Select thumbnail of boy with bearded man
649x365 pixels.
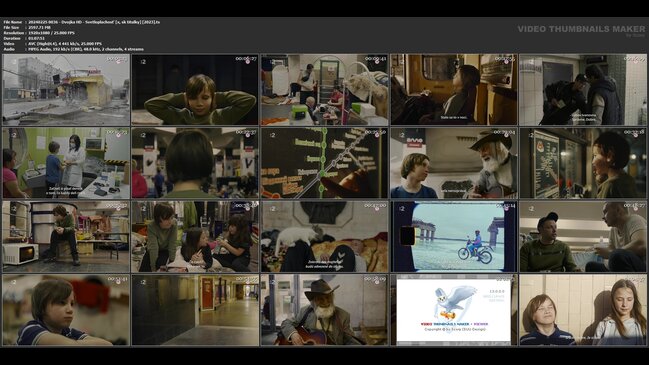pos(454,163)
